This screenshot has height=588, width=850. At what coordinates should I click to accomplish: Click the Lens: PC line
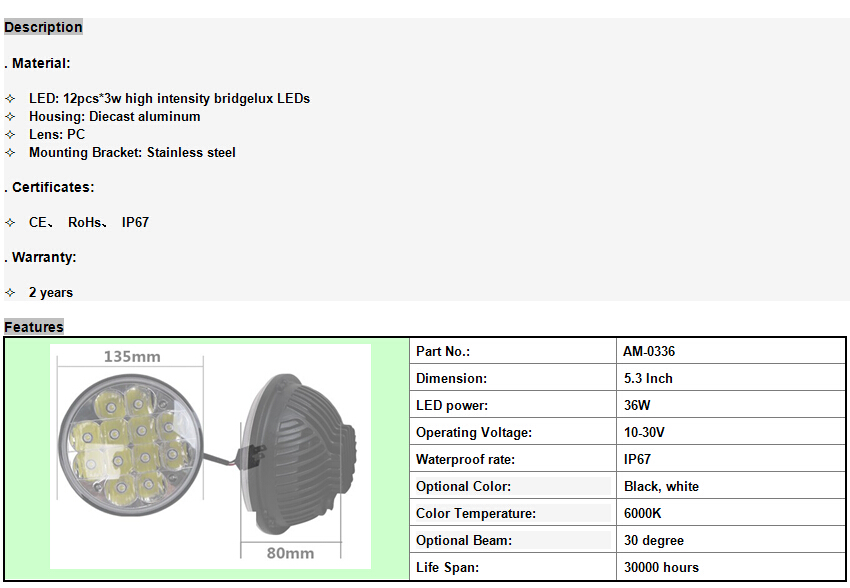(x=57, y=134)
